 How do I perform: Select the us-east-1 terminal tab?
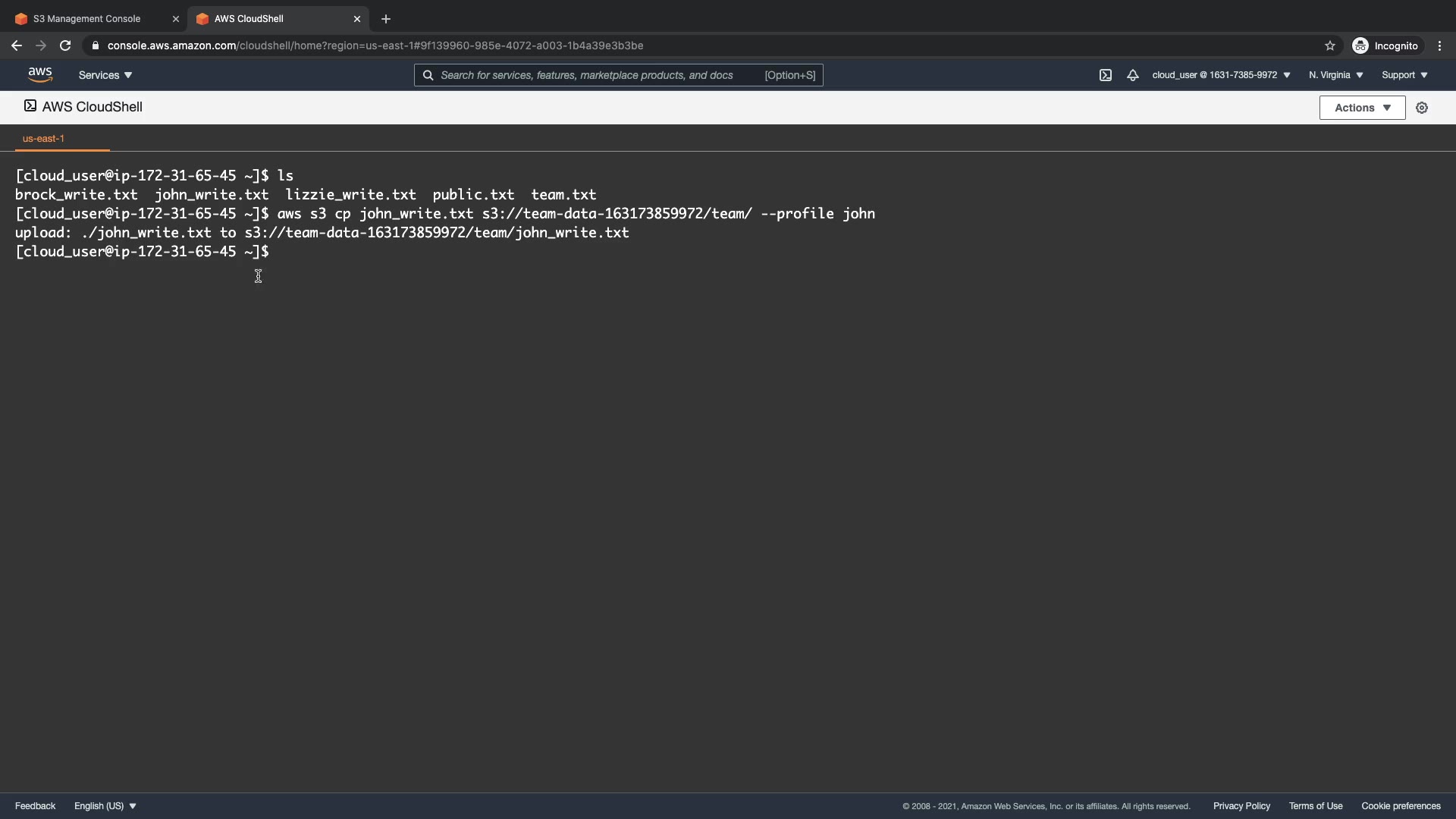point(43,138)
